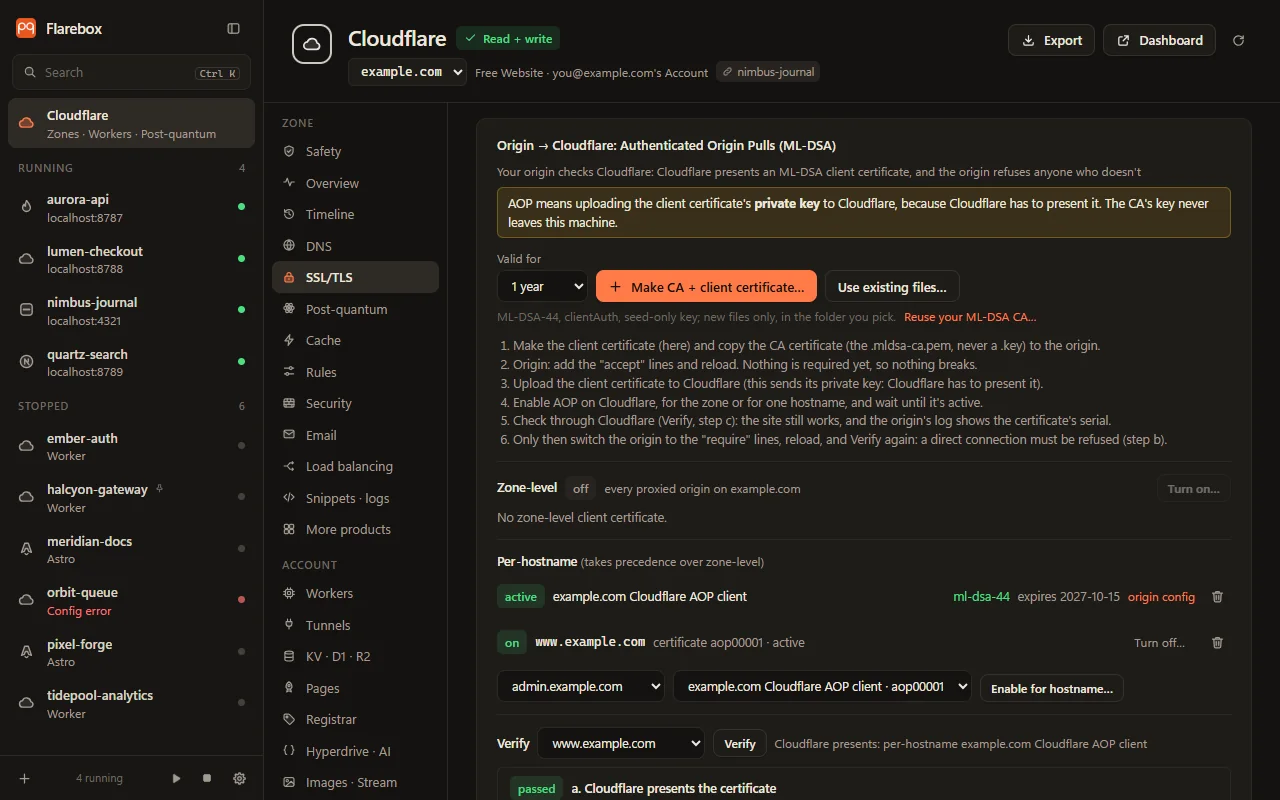Open settings via the gear icon
The height and width of the screenshot is (800, 1280).
point(239,778)
